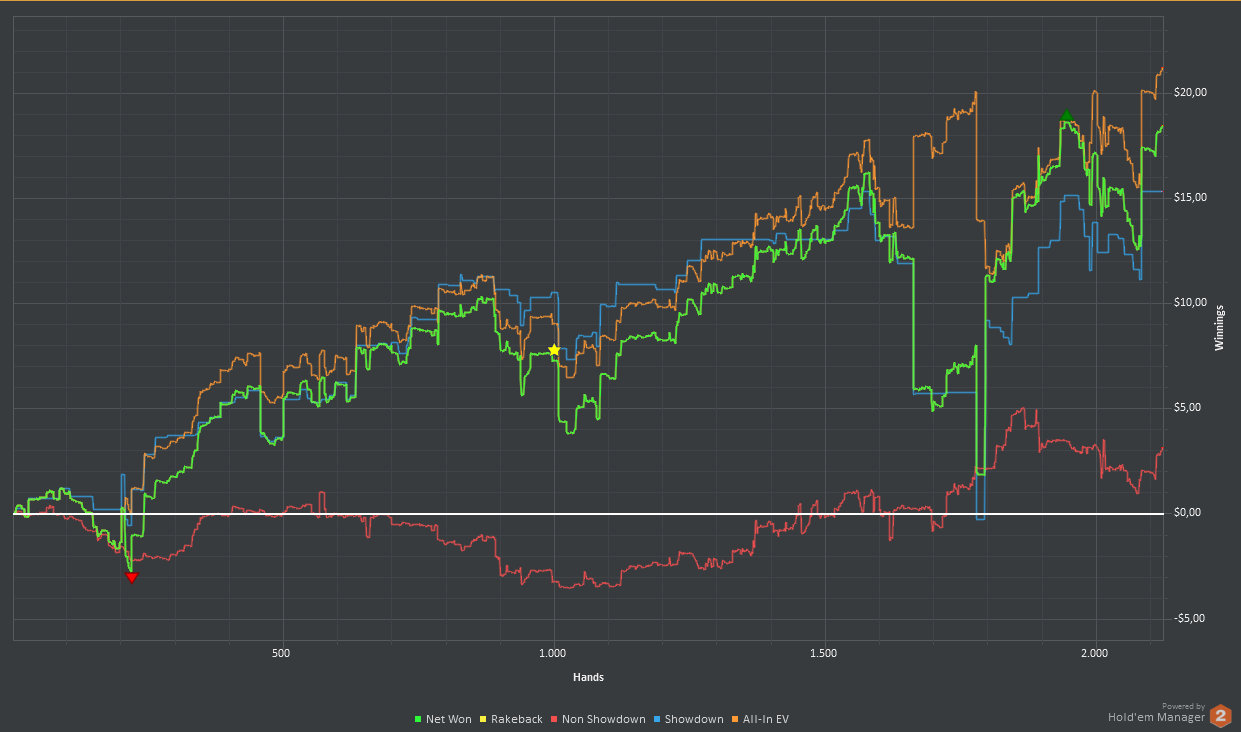Click the 2.000 hands axis label
The image size is (1241, 732).
pos(1095,654)
